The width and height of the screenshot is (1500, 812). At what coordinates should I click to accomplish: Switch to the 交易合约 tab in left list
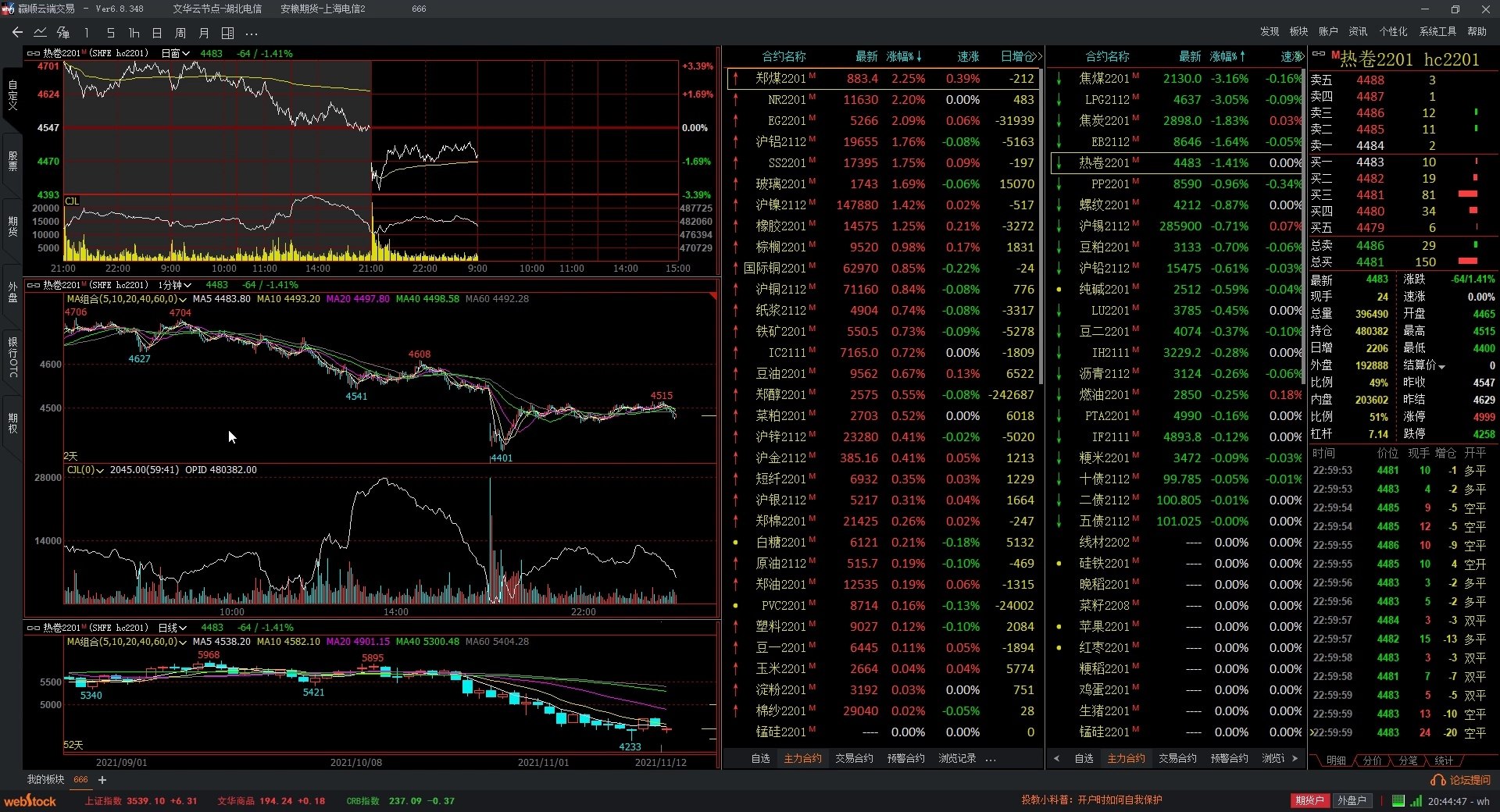click(854, 758)
